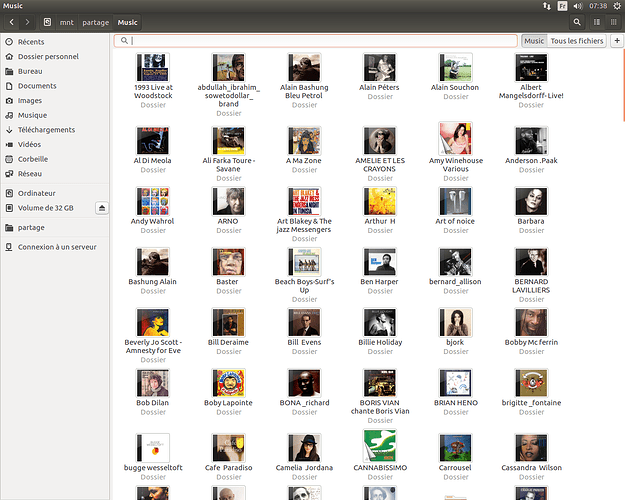Screen dimensions: 625x500
Task: Open the sound volume indicator
Action: click(578, 6)
